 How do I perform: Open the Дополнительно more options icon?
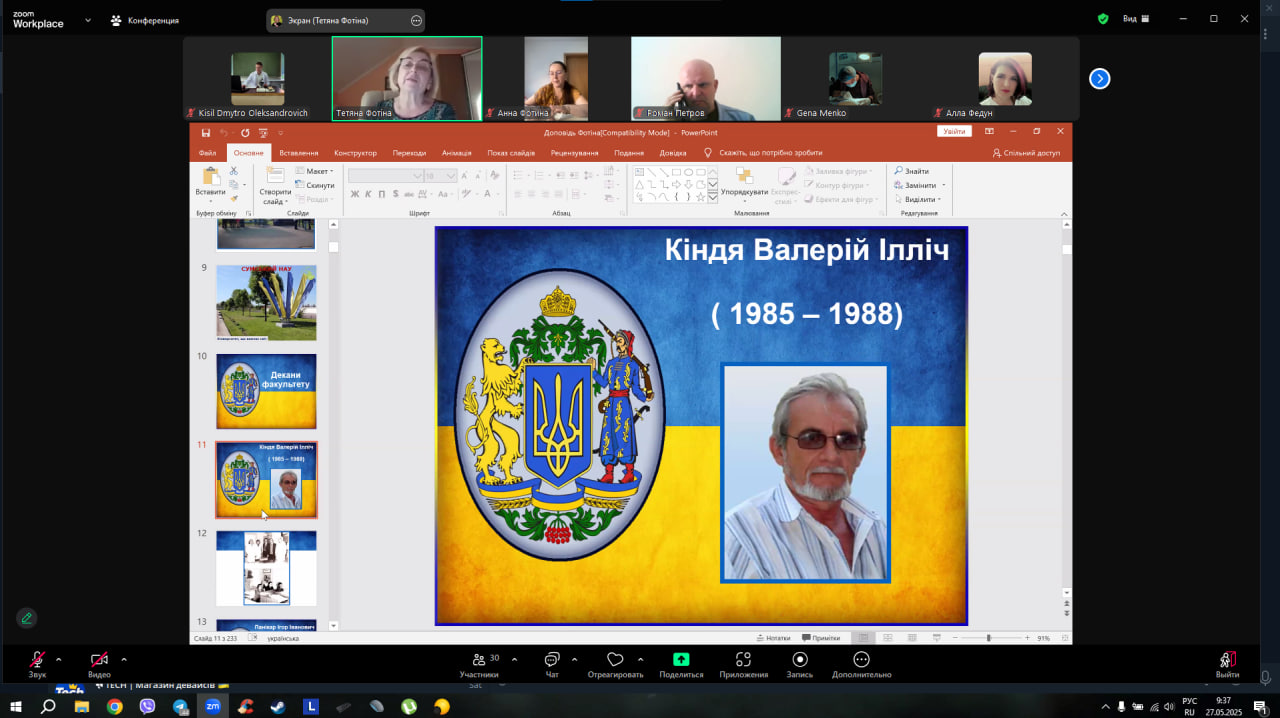[861, 659]
